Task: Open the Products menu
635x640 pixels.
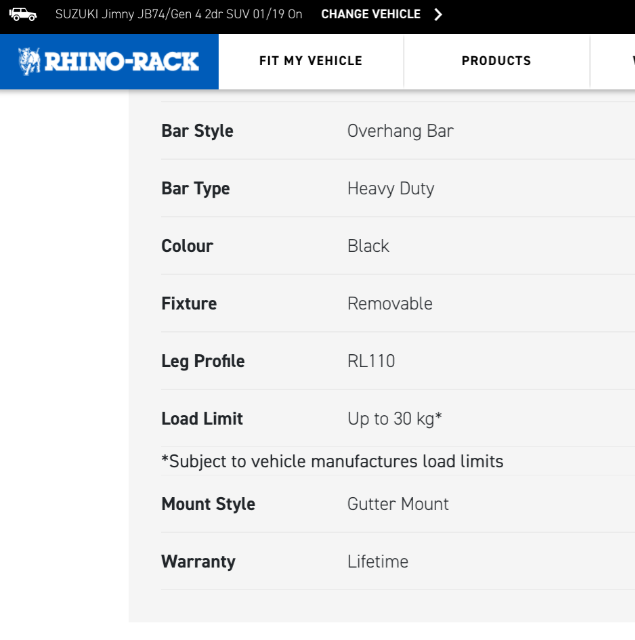Action: (496, 61)
